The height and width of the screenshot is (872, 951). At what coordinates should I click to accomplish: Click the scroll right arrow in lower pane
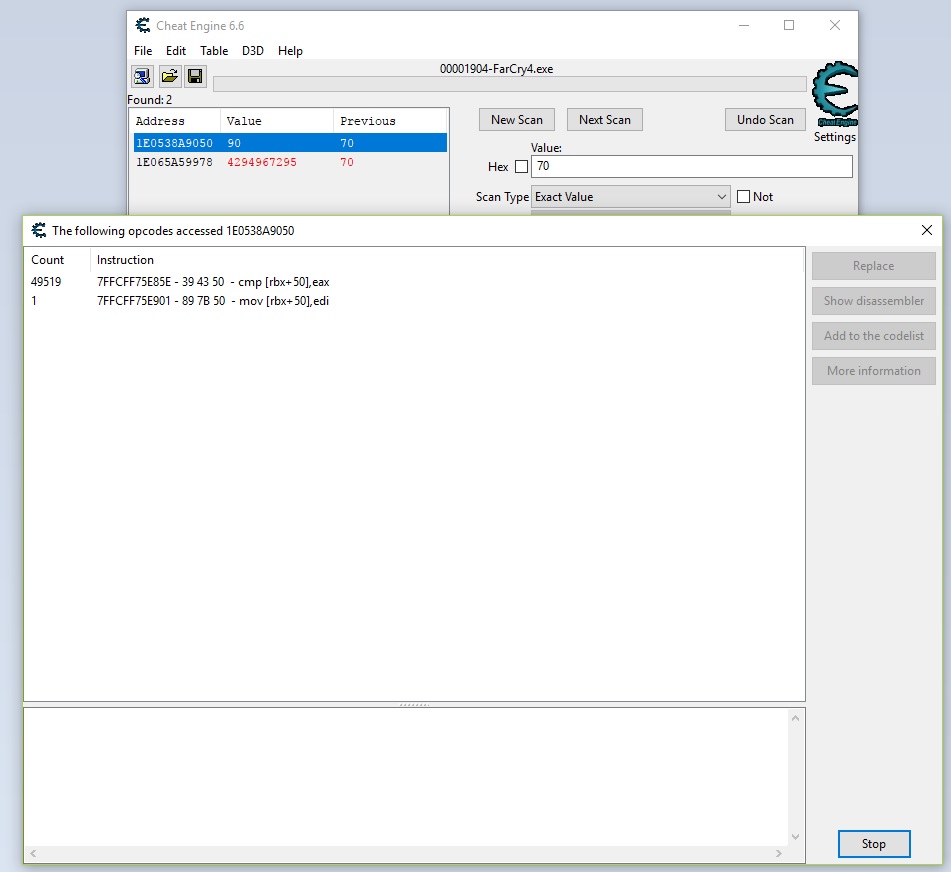click(x=779, y=853)
